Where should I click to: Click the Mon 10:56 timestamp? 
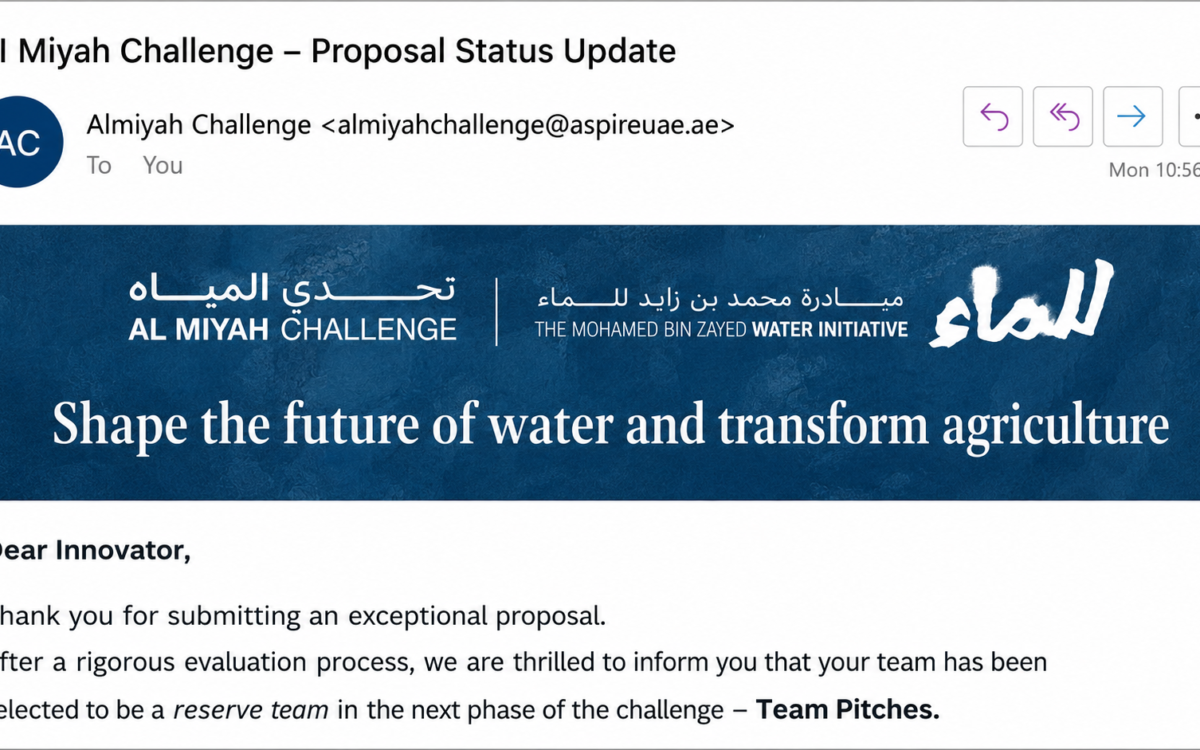pyautogui.click(x=1154, y=170)
